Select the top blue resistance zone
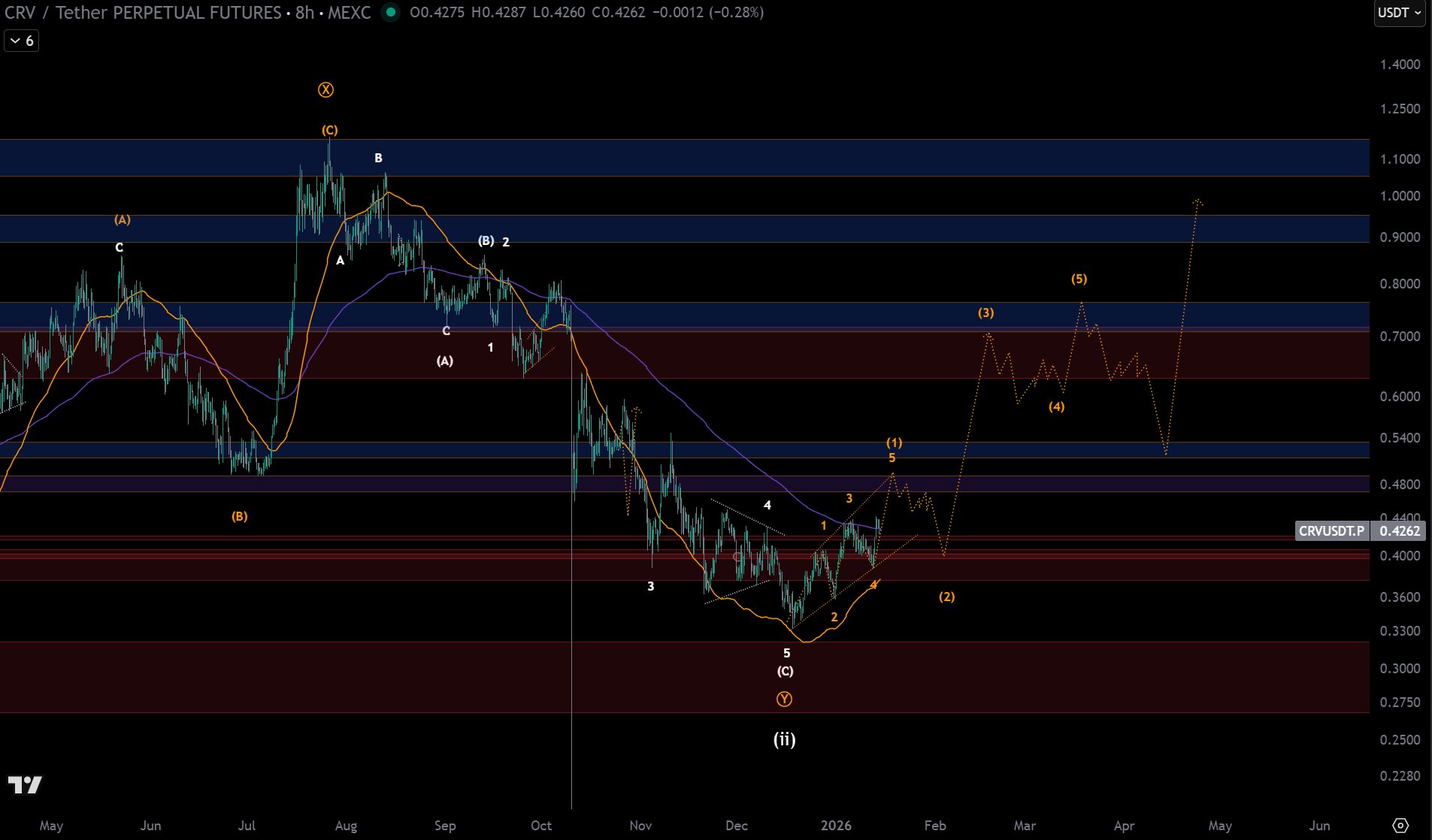Image resolution: width=1432 pixels, height=840 pixels. tap(677, 158)
